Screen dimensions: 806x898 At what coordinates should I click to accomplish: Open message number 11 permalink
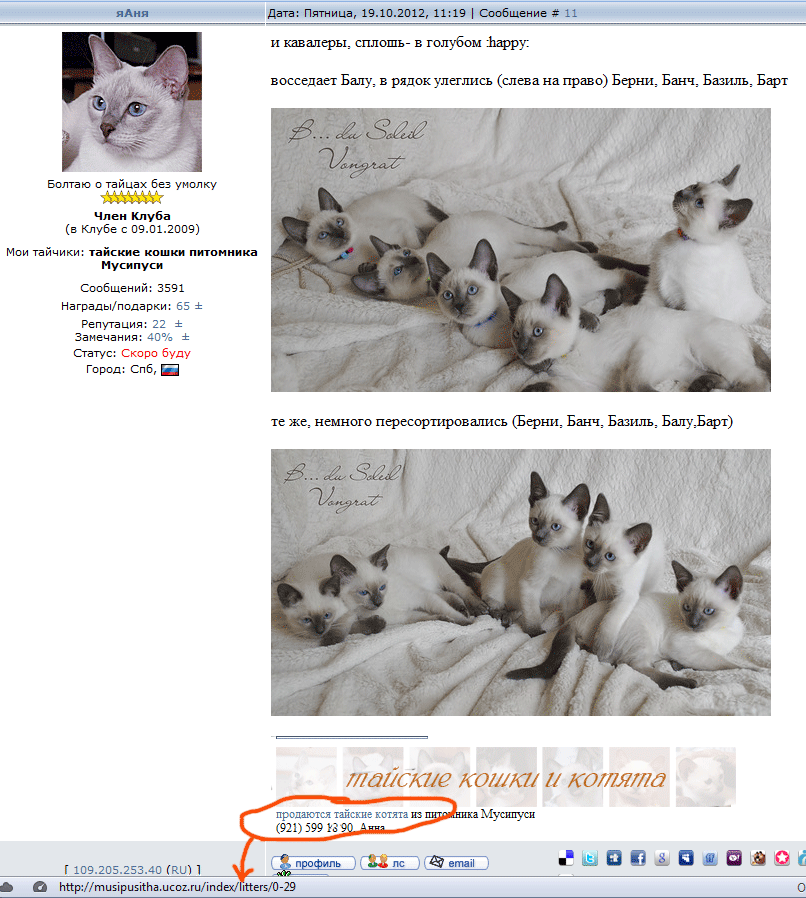[571, 13]
